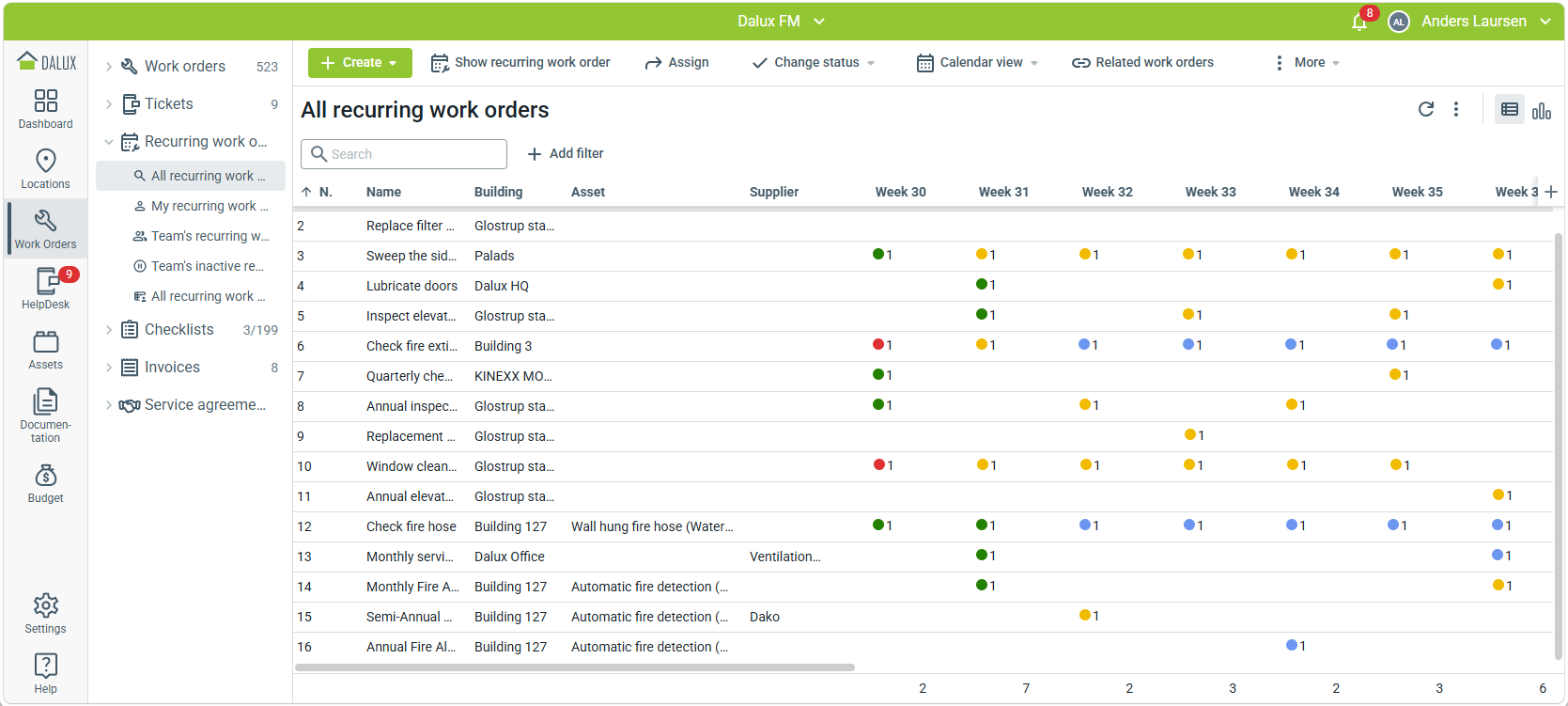Click the notification bell icon
The image size is (1568, 706).
pyautogui.click(x=1359, y=22)
